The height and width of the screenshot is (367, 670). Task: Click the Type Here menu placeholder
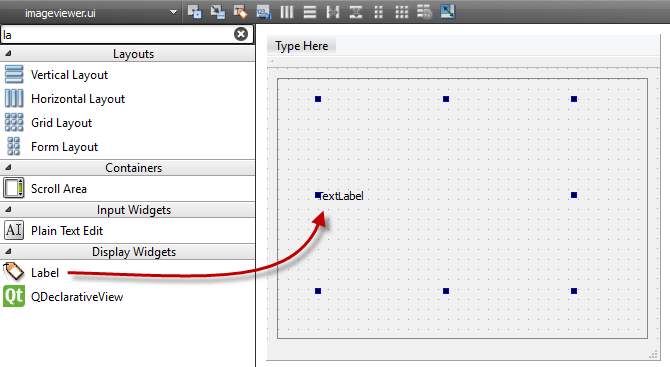[302, 46]
